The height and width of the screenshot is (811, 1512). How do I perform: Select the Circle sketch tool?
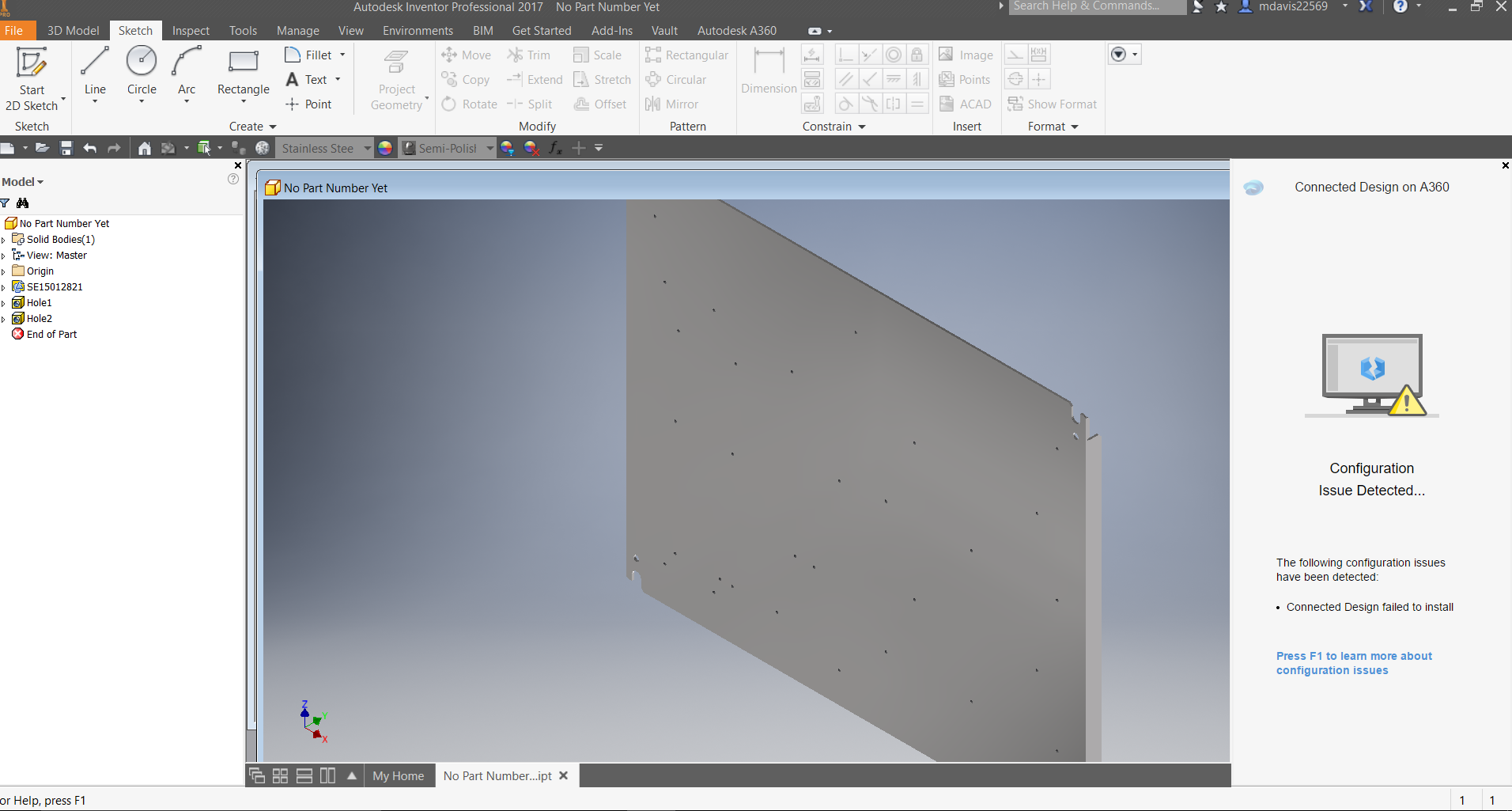tap(142, 61)
